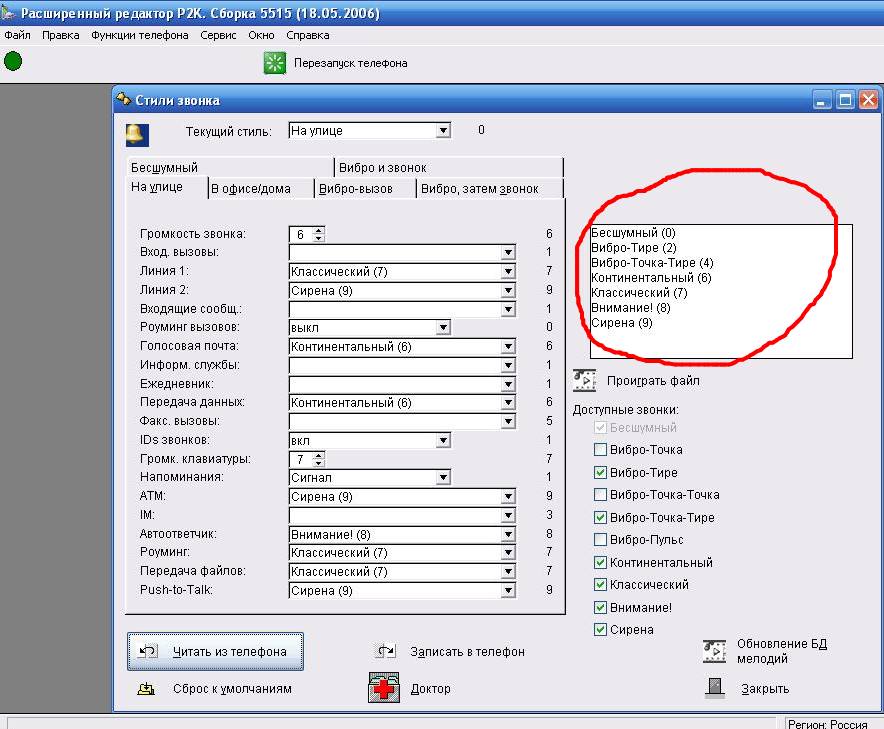Open the Функции телефона menu
The image size is (884, 729).
(139, 35)
